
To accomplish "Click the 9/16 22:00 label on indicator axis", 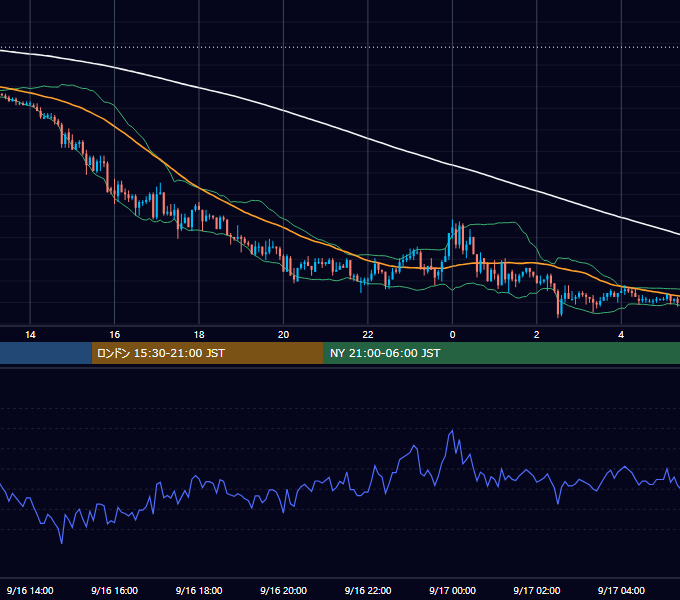I will click(x=368, y=590).
